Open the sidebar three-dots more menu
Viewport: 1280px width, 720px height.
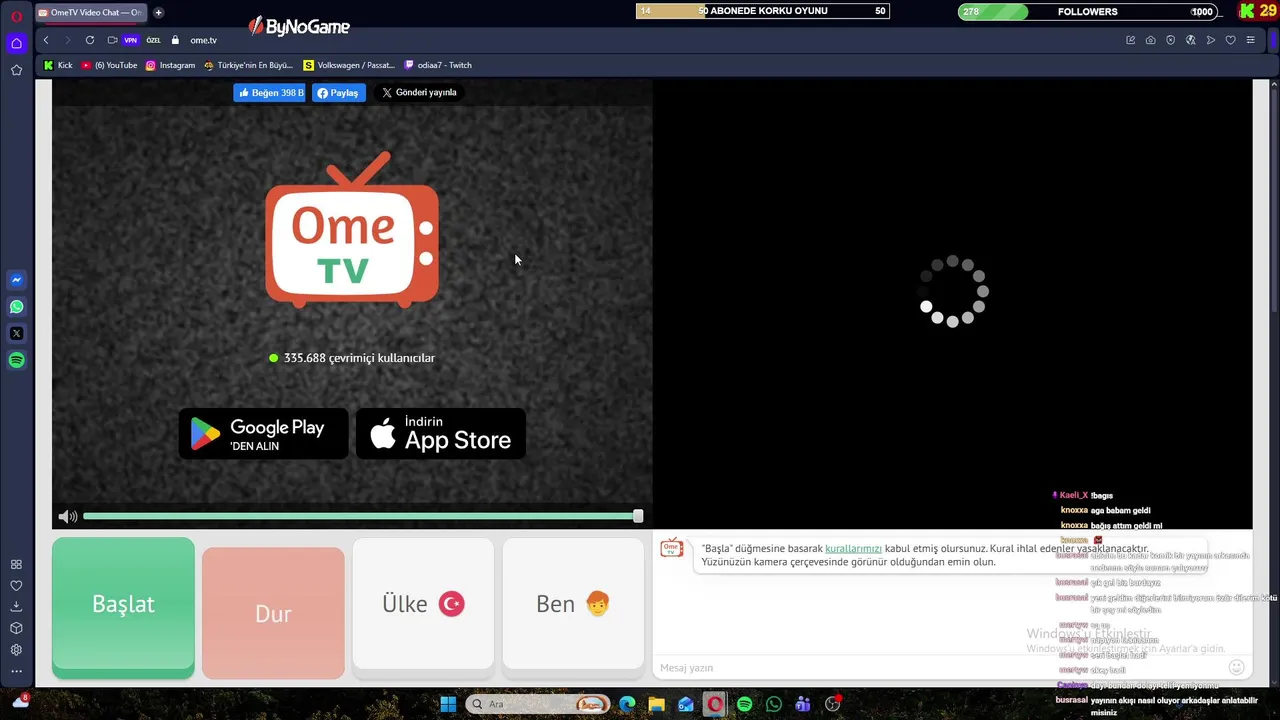16,671
